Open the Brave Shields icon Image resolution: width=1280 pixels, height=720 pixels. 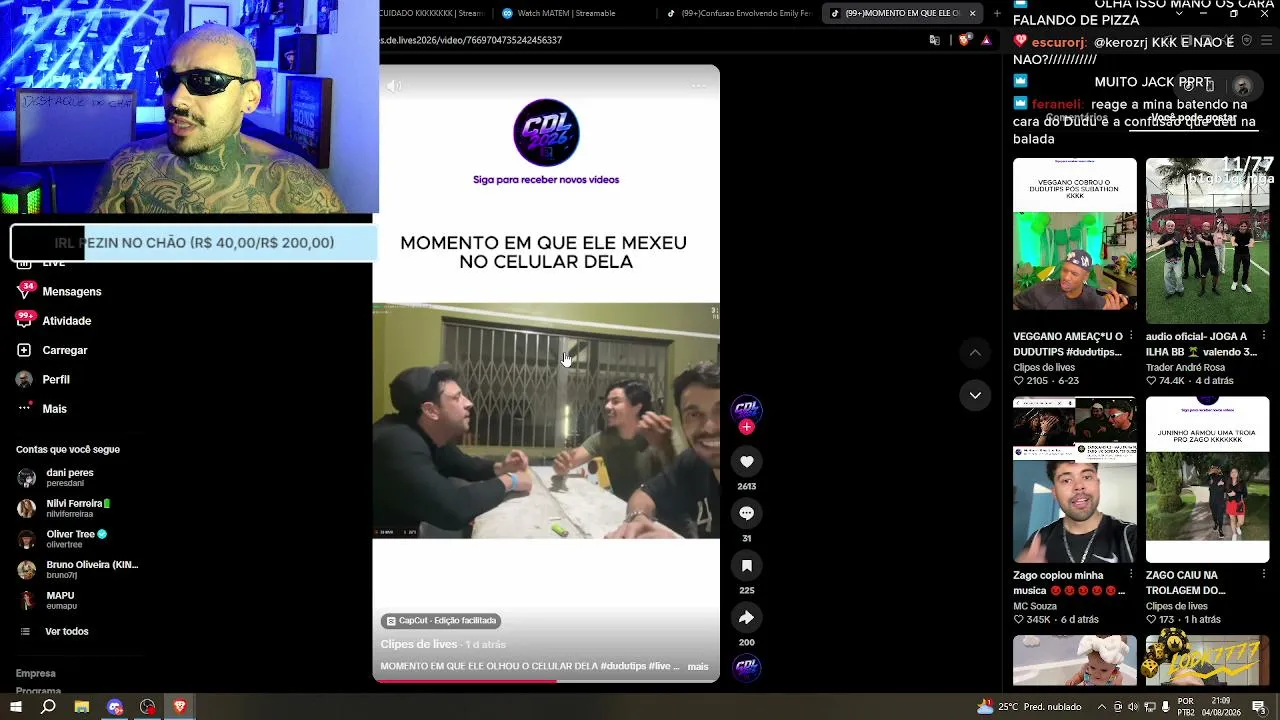pyautogui.click(x=964, y=40)
